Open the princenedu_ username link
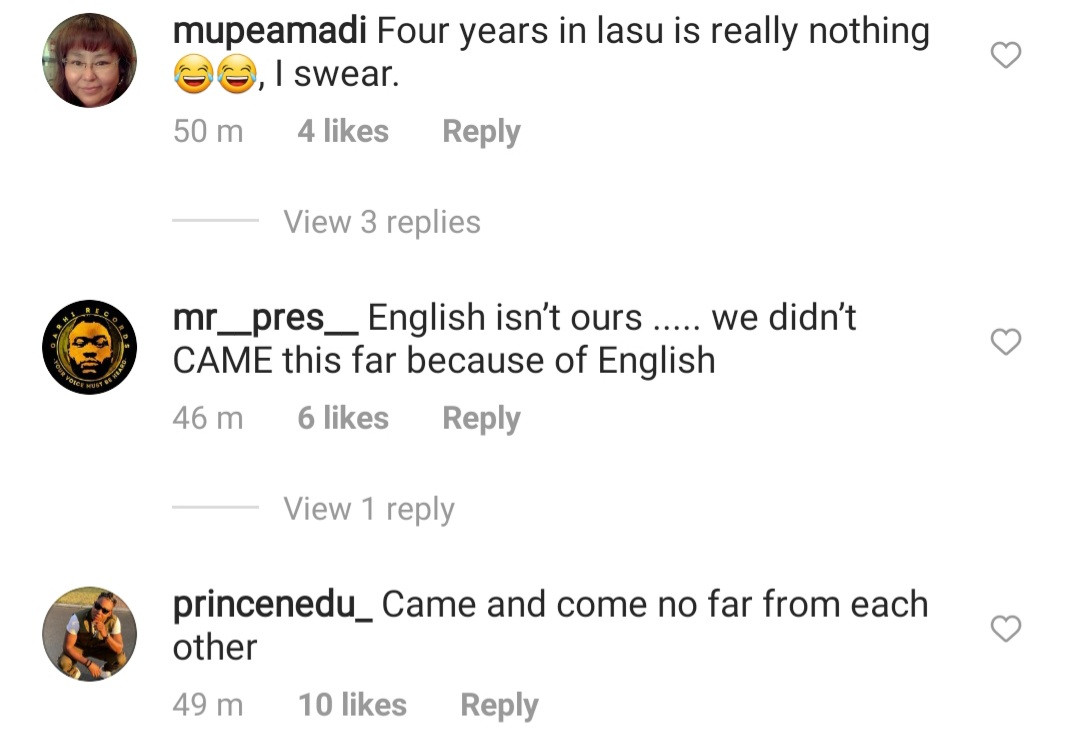The image size is (1080, 746). pos(273,606)
